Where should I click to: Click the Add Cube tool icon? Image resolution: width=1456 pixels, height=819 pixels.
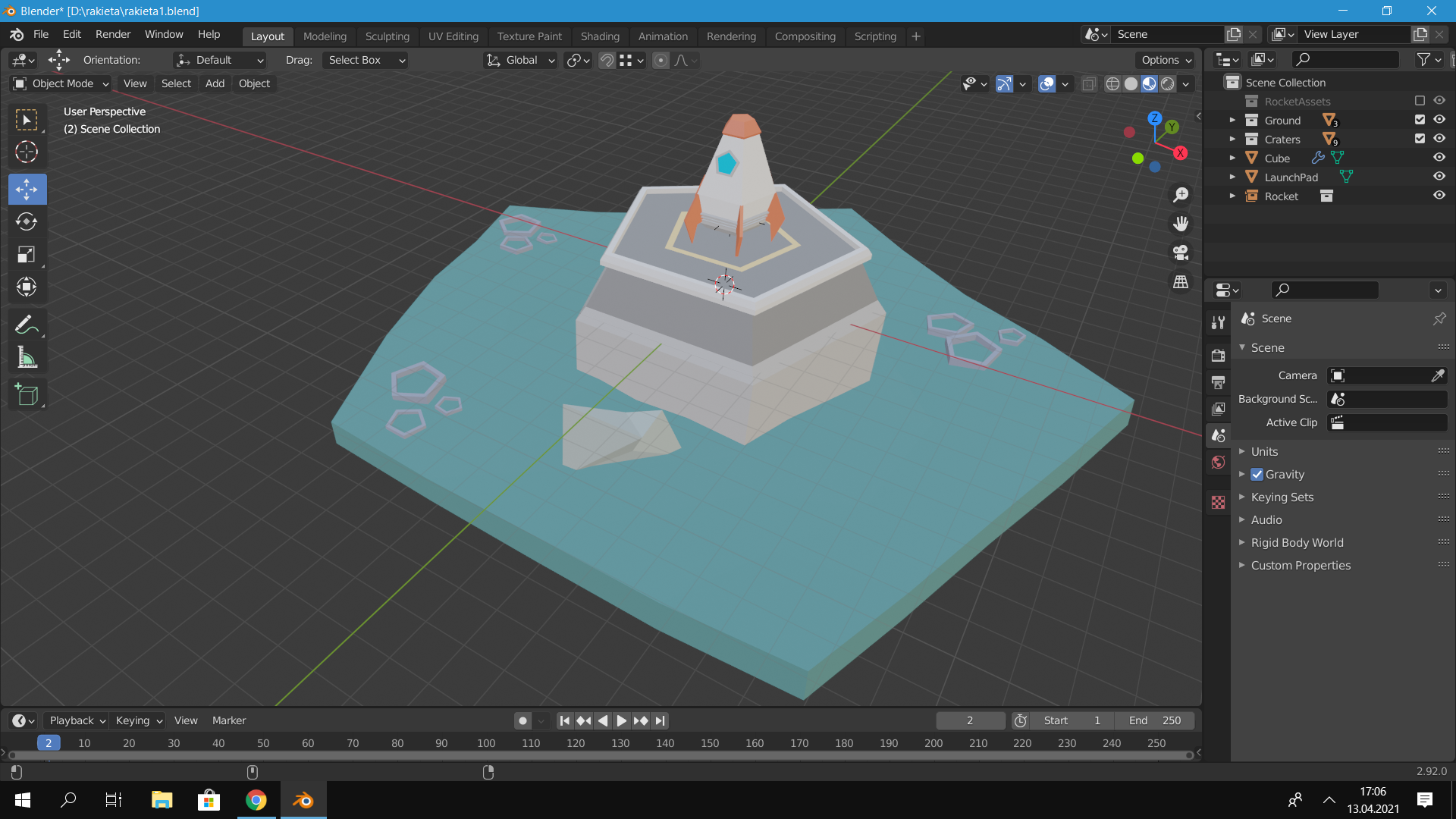pyautogui.click(x=27, y=394)
